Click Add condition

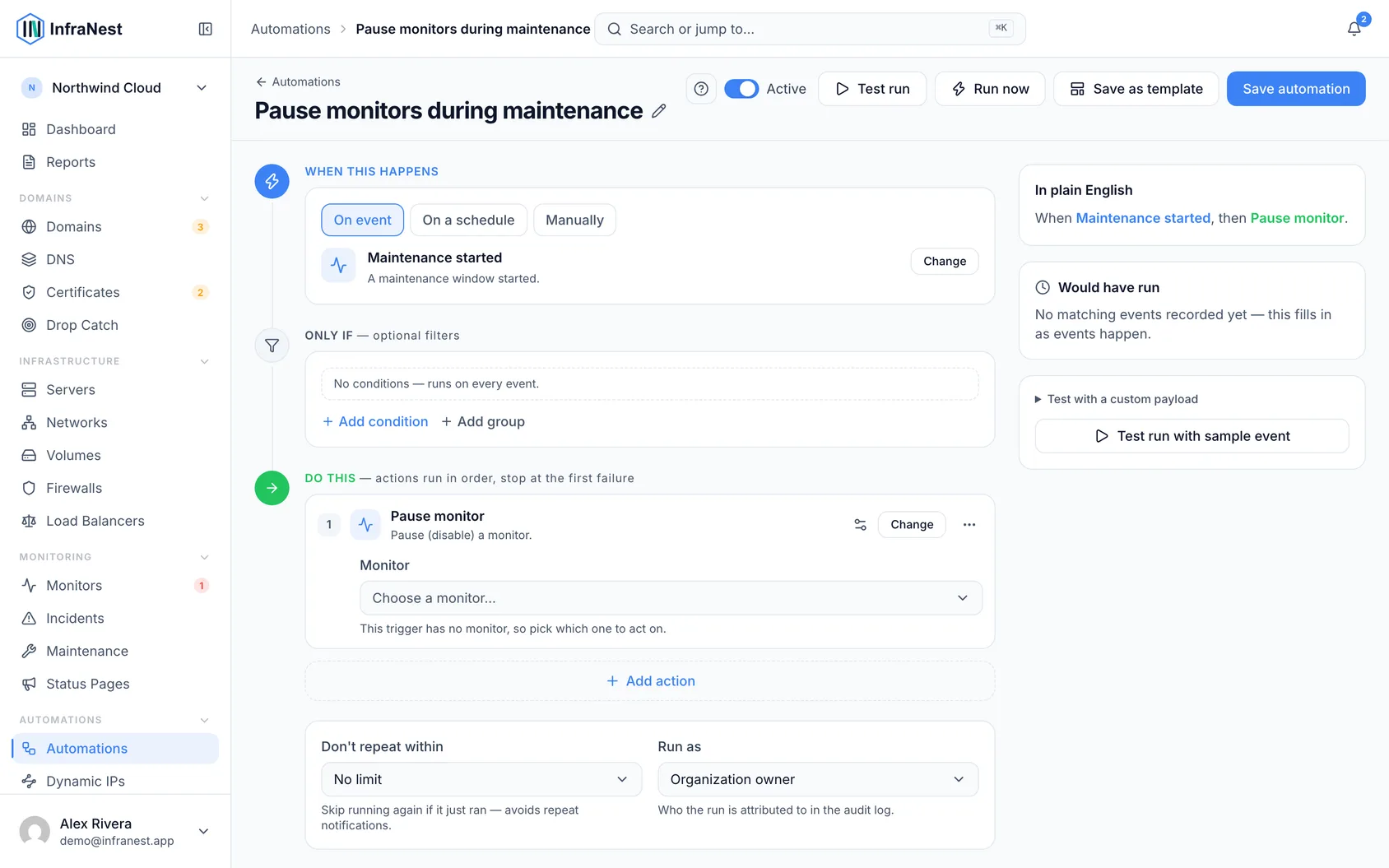pyautogui.click(x=375, y=421)
